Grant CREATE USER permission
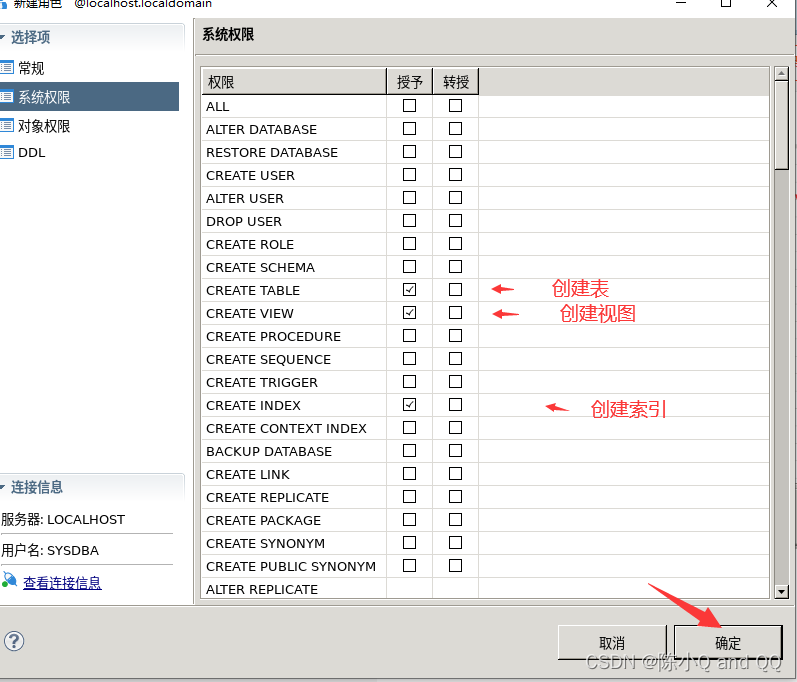Viewport: 797px width, 682px height. click(409, 175)
